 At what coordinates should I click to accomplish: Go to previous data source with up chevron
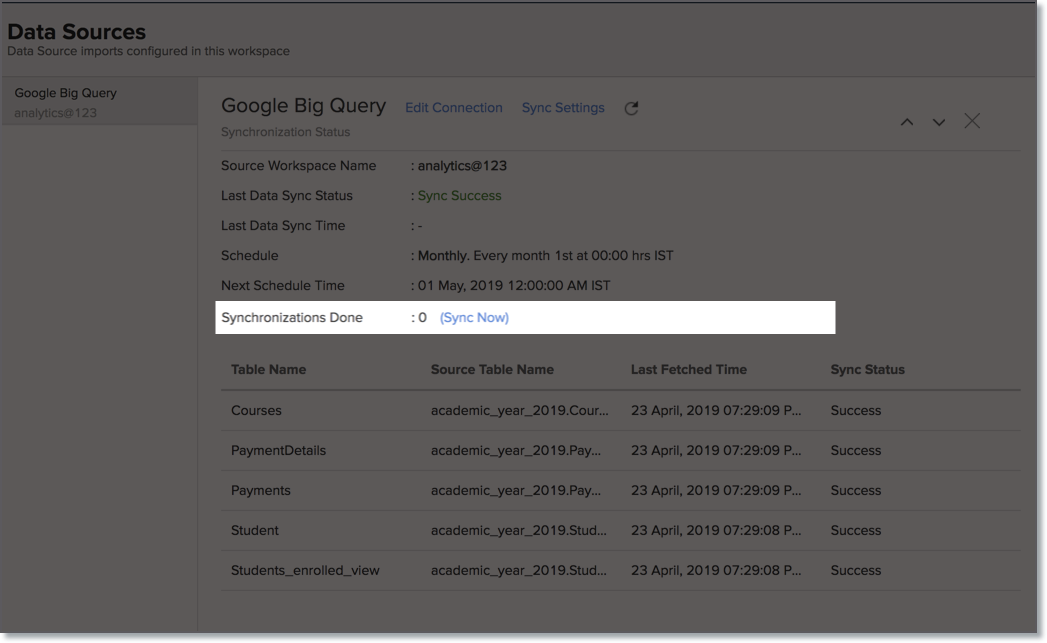click(907, 122)
